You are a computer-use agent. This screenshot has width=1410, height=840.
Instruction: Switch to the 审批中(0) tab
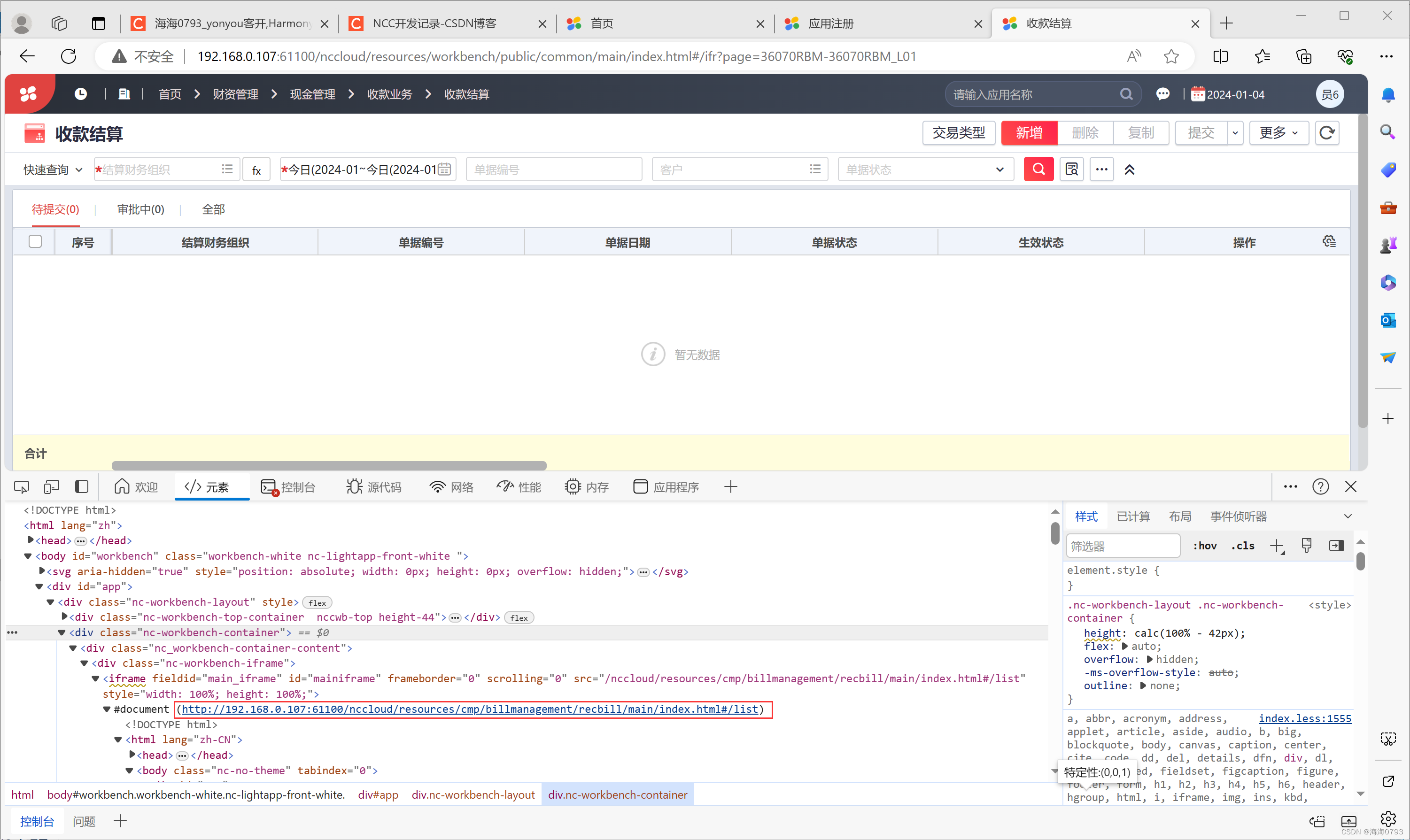pos(140,209)
